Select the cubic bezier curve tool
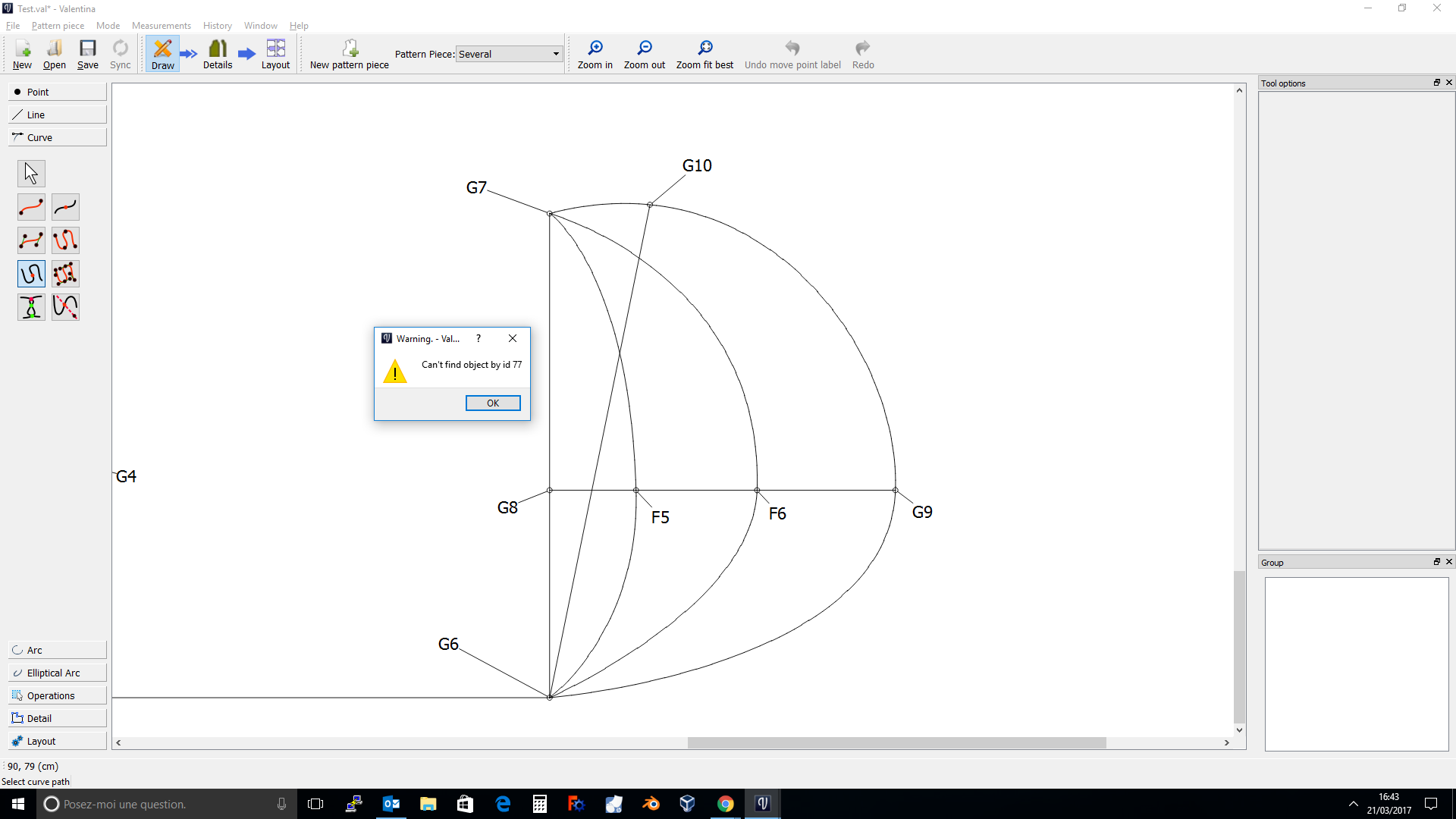This screenshot has height=819, width=1456. tap(31, 240)
